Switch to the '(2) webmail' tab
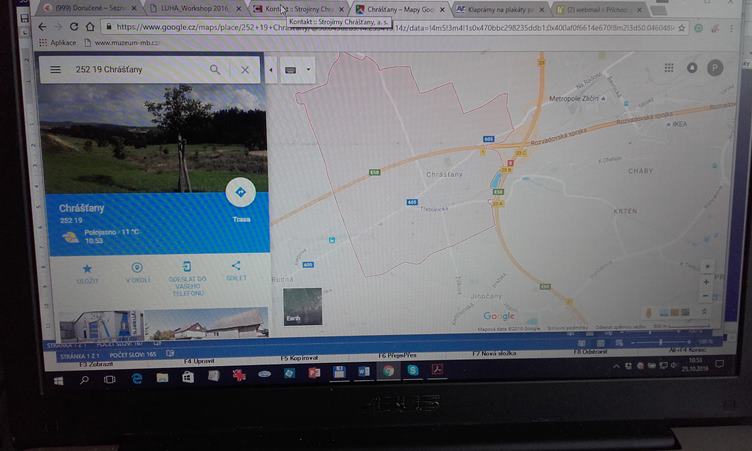The width and height of the screenshot is (752, 451). [x=599, y=9]
